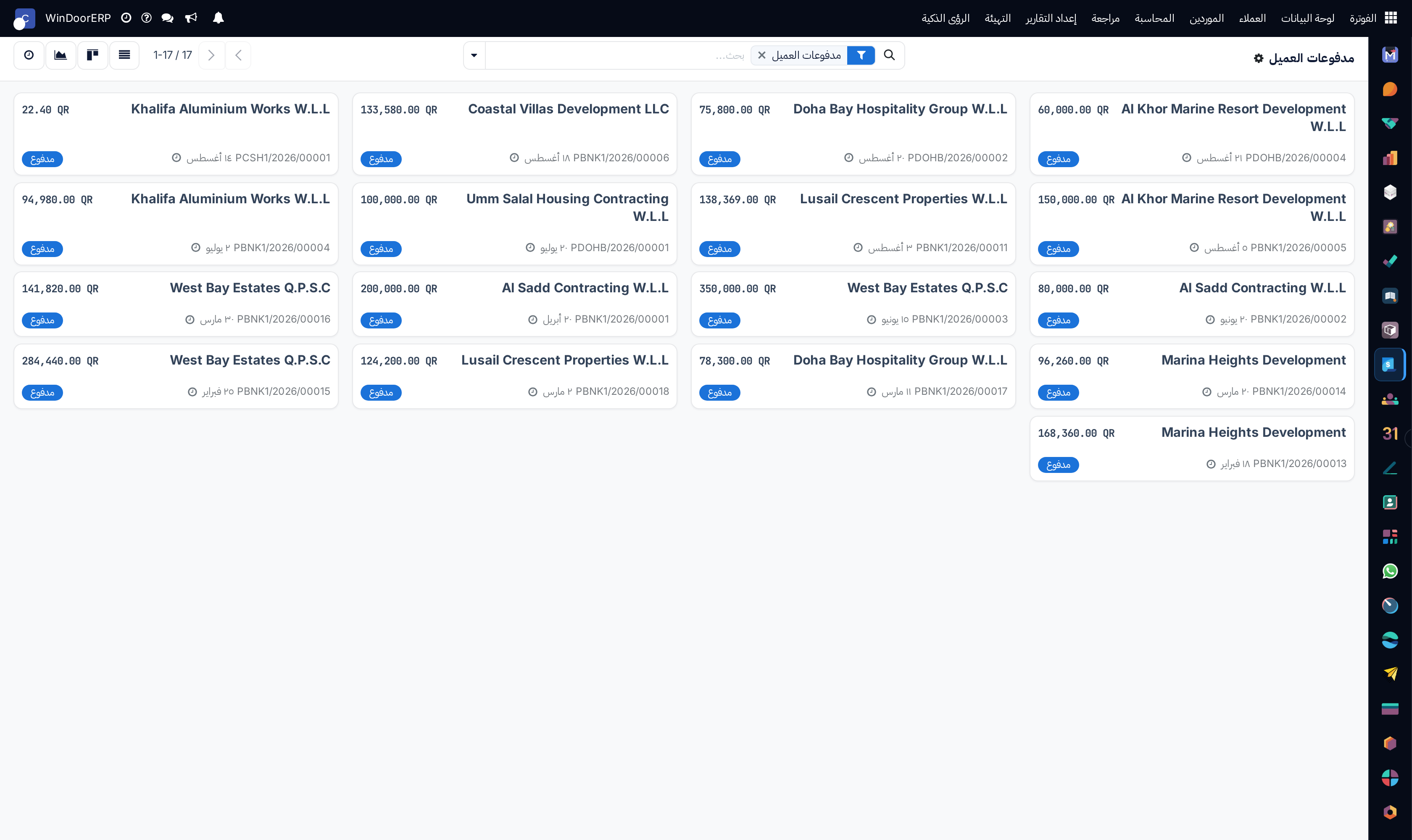Open the الموردين menu
The height and width of the screenshot is (840, 1412).
tap(1207, 18)
